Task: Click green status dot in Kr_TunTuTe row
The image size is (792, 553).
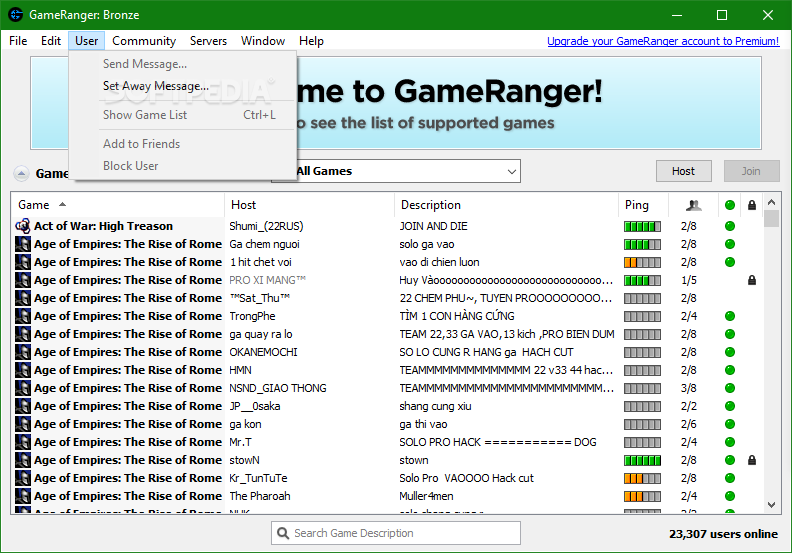Action: 729,478
